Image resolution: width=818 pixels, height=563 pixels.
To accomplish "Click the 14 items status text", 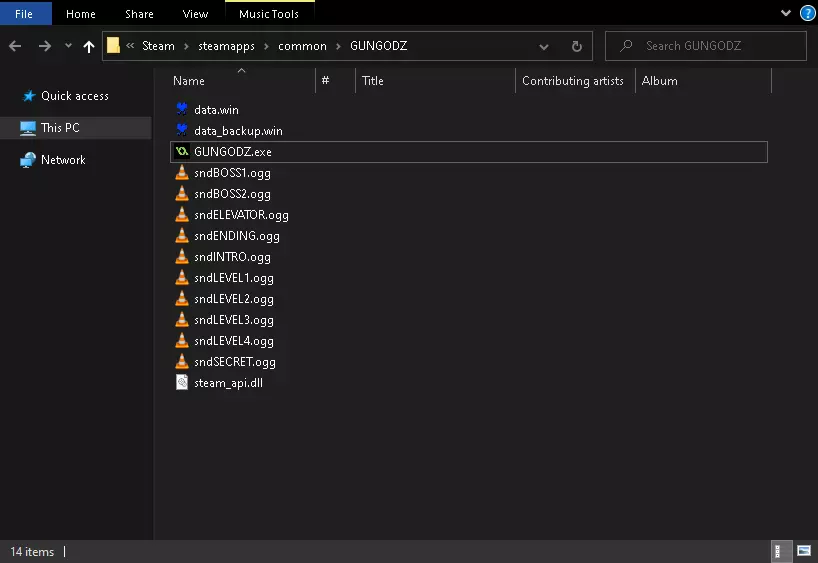I will click(32, 552).
